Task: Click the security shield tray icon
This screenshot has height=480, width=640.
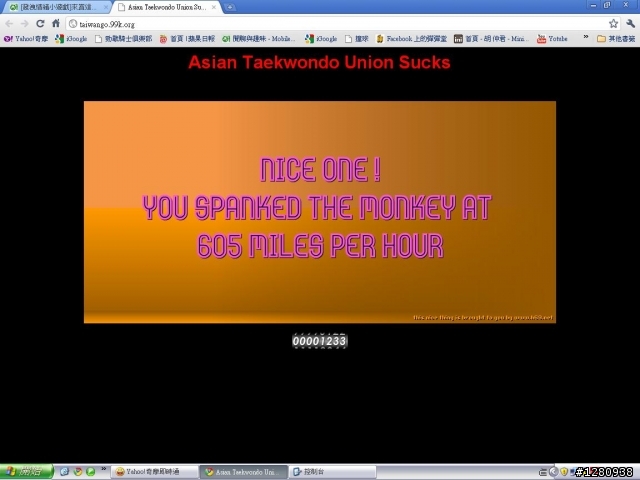Action: coord(564,472)
